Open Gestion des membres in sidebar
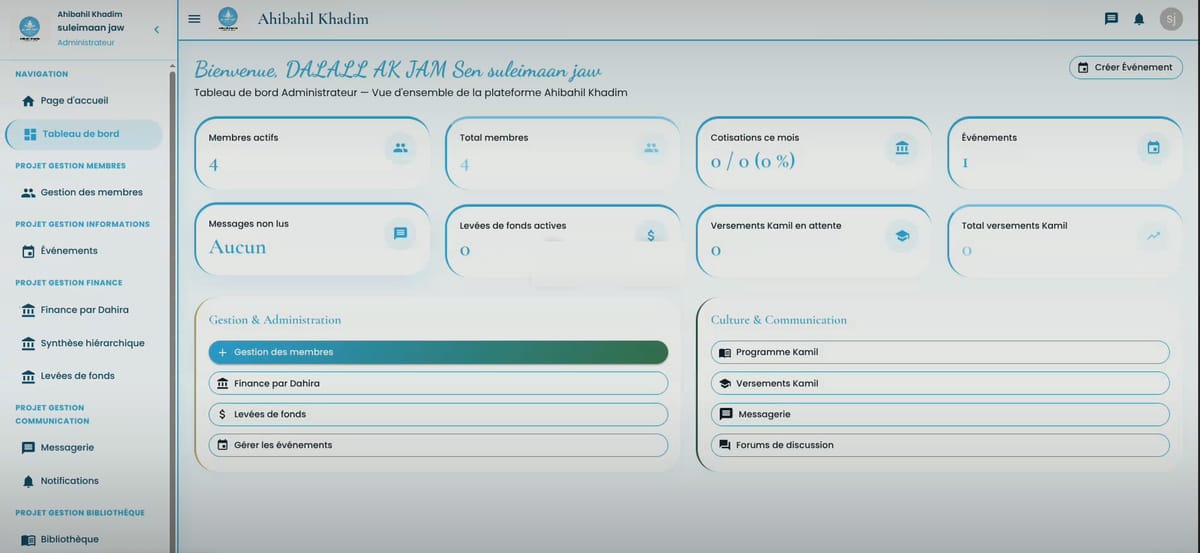The width and height of the screenshot is (1200, 553). click(82, 192)
